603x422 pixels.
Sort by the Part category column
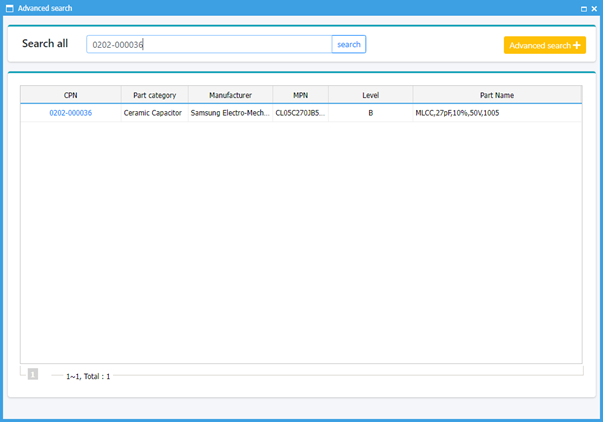point(154,95)
